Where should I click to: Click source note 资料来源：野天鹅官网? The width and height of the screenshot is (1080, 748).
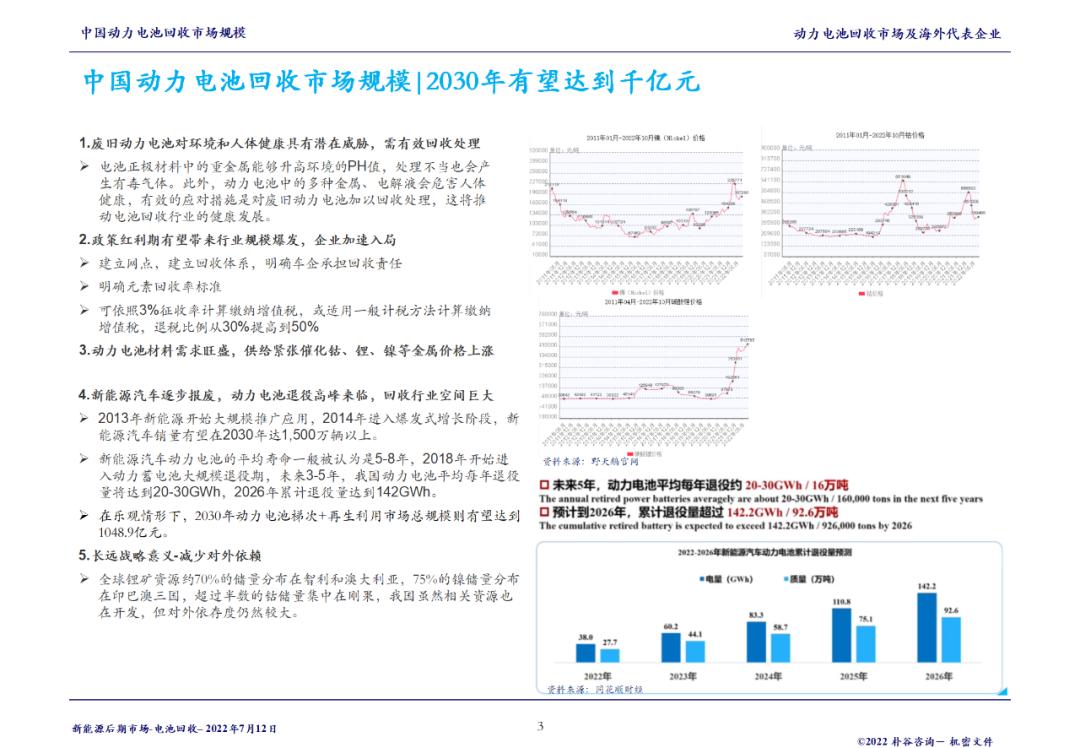[x=590, y=461]
